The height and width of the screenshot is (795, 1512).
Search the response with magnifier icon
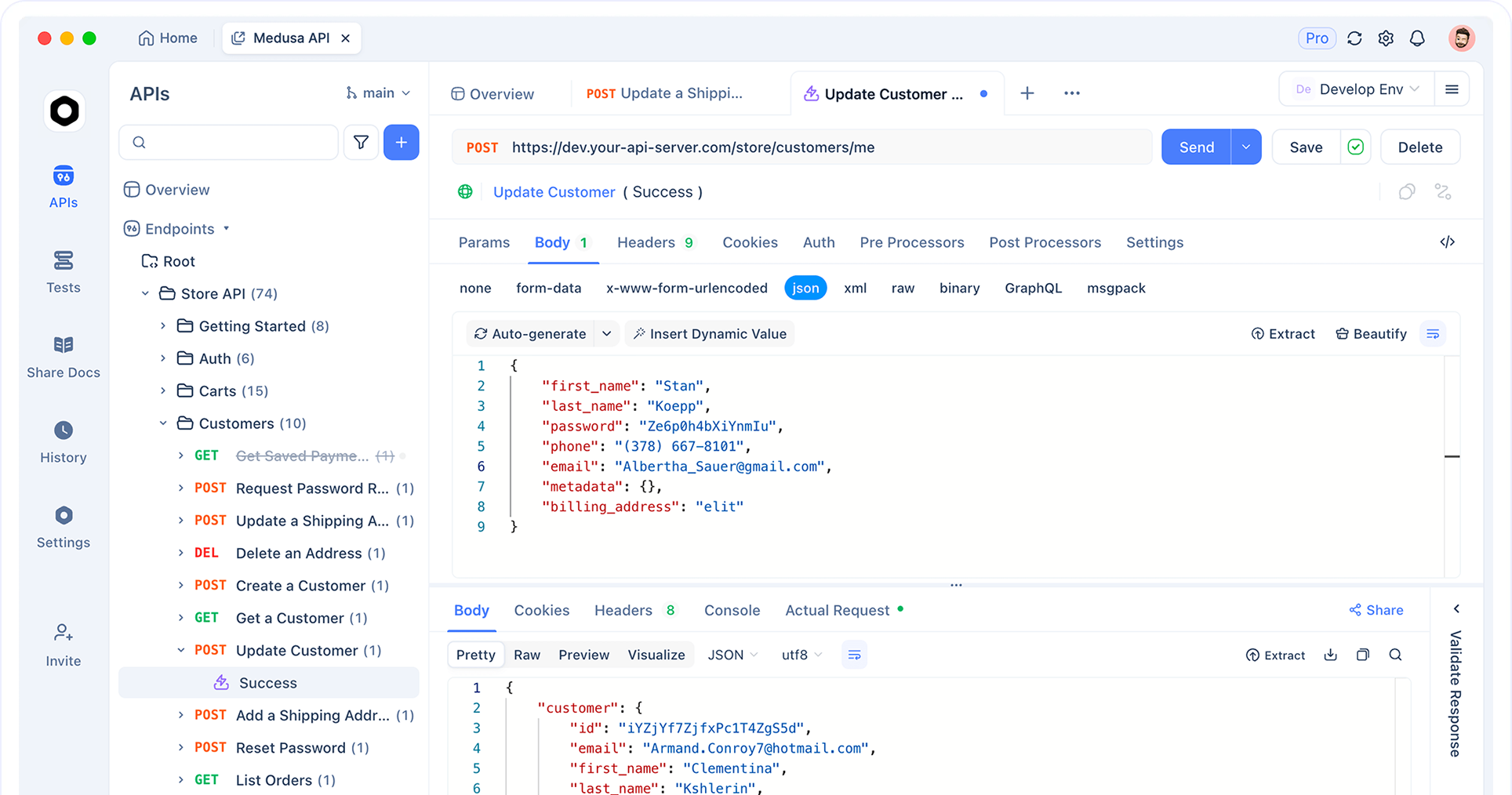point(1395,655)
